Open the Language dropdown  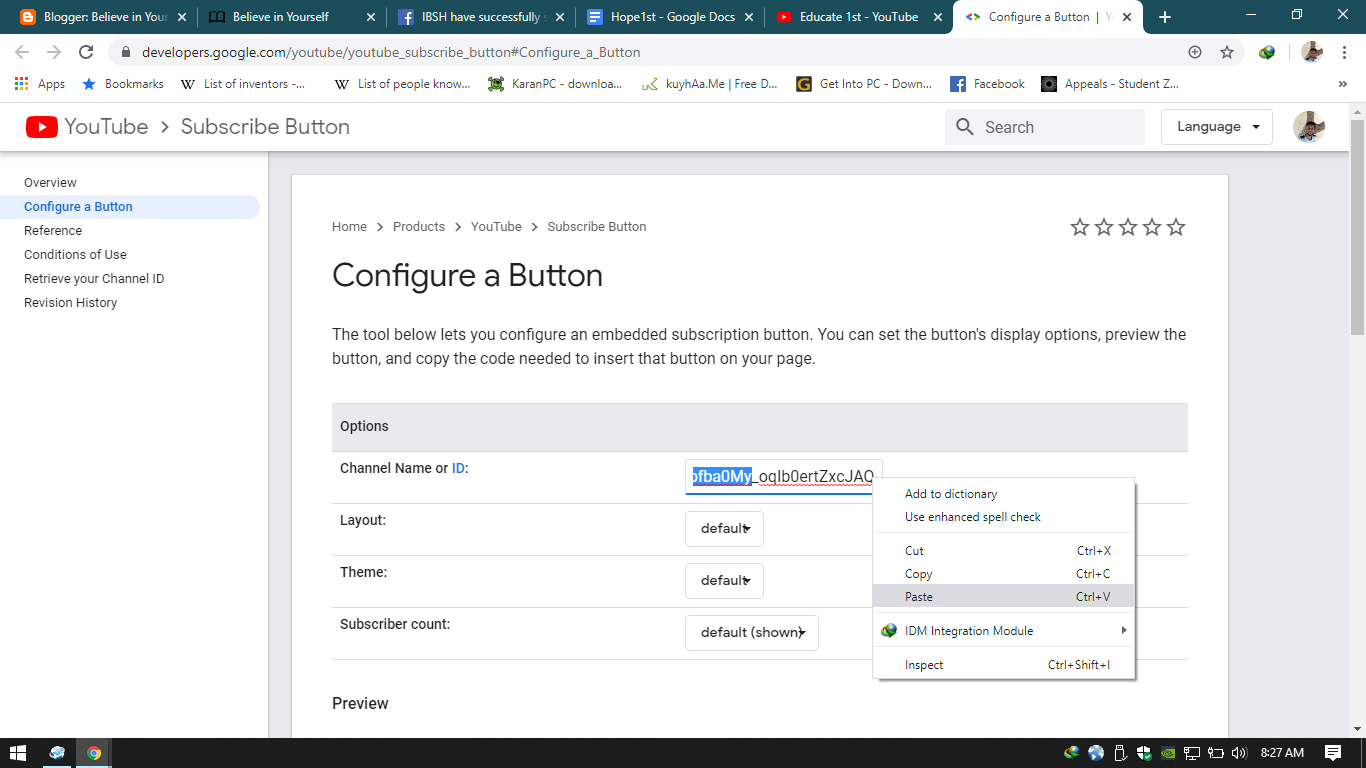1217,127
